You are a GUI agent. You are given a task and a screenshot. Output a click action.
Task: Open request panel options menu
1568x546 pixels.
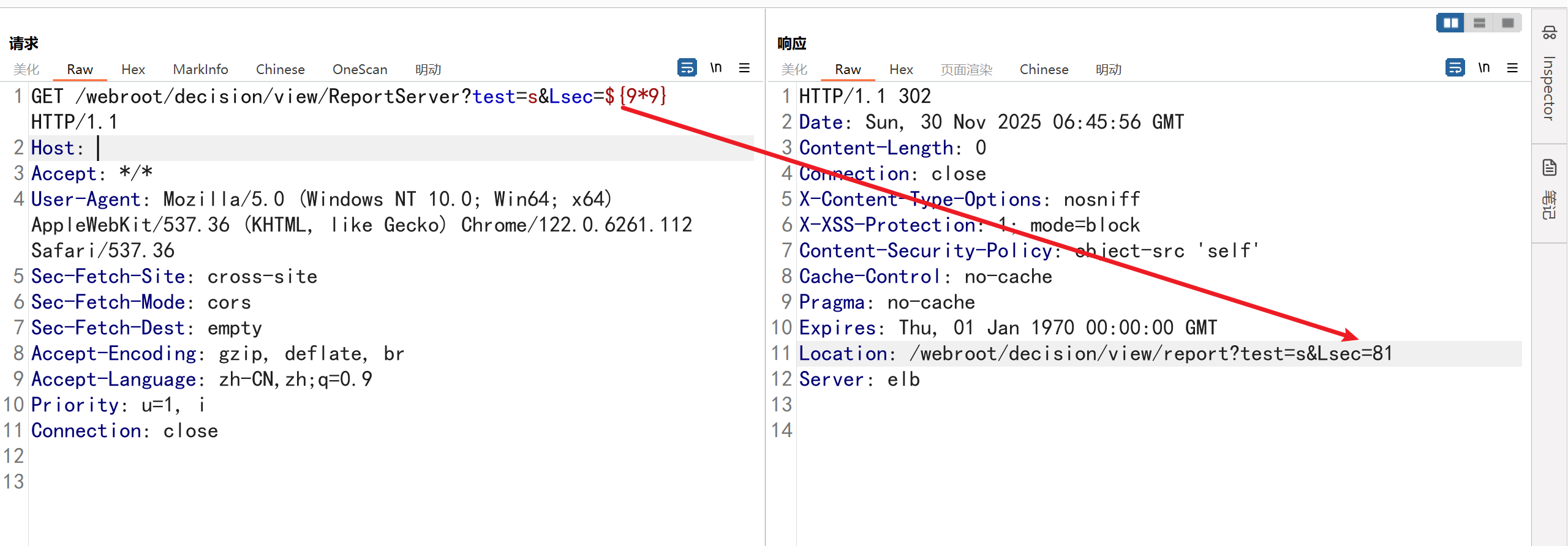click(744, 67)
